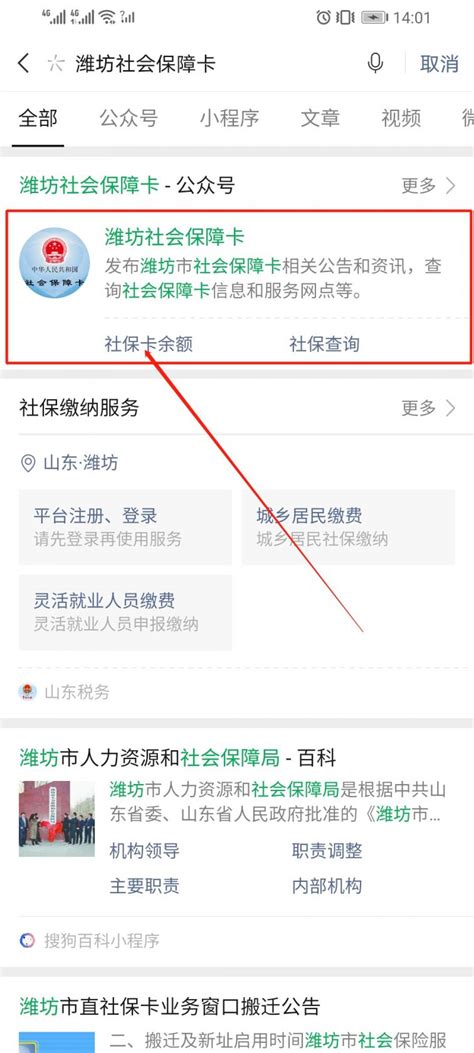Open the 潍坊社会保障卡 account avatar
The width and height of the screenshot is (474, 1053).
coord(54,263)
